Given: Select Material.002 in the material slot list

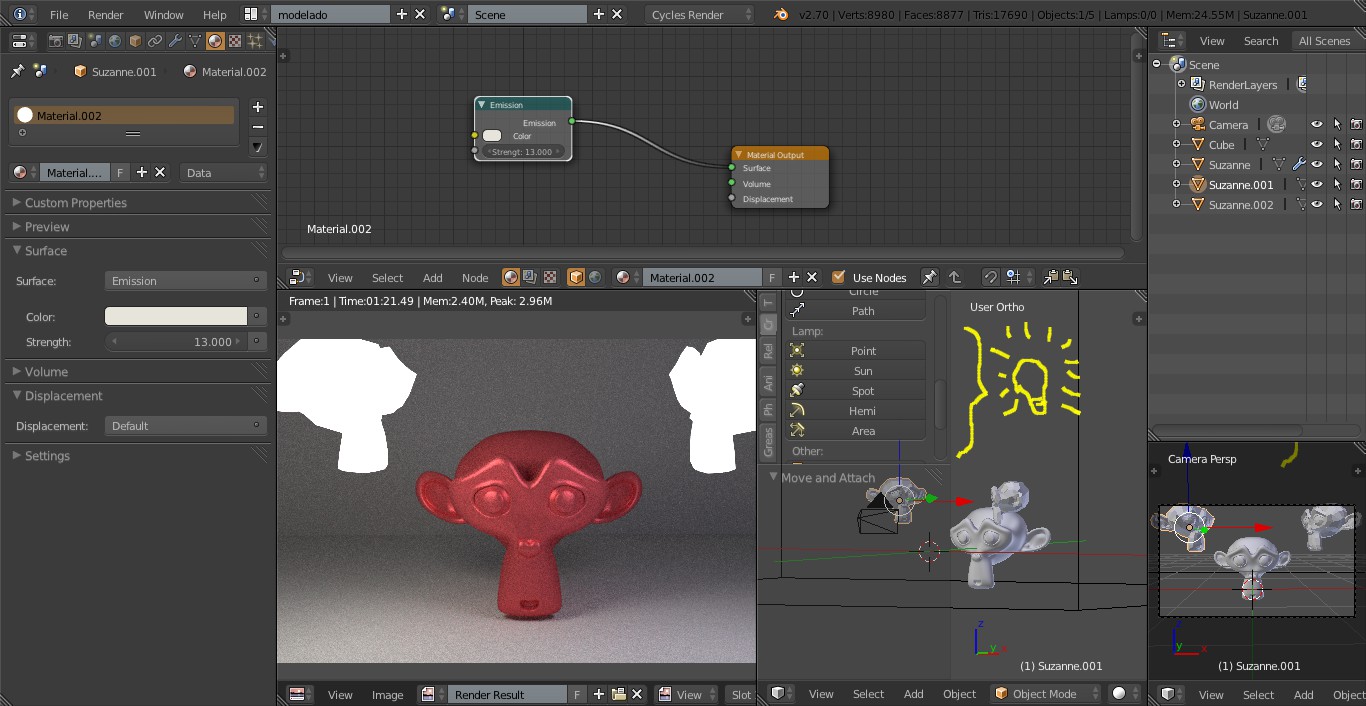Looking at the screenshot, I should point(125,115).
